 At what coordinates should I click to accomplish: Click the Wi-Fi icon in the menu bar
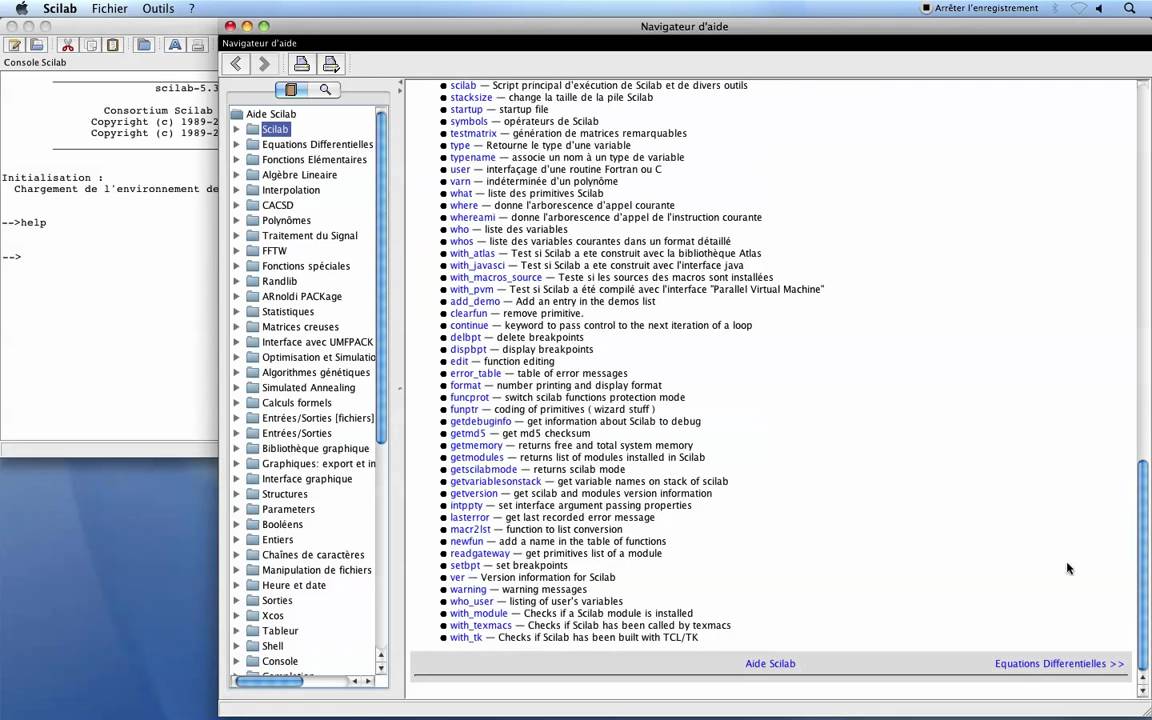(x=1078, y=8)
